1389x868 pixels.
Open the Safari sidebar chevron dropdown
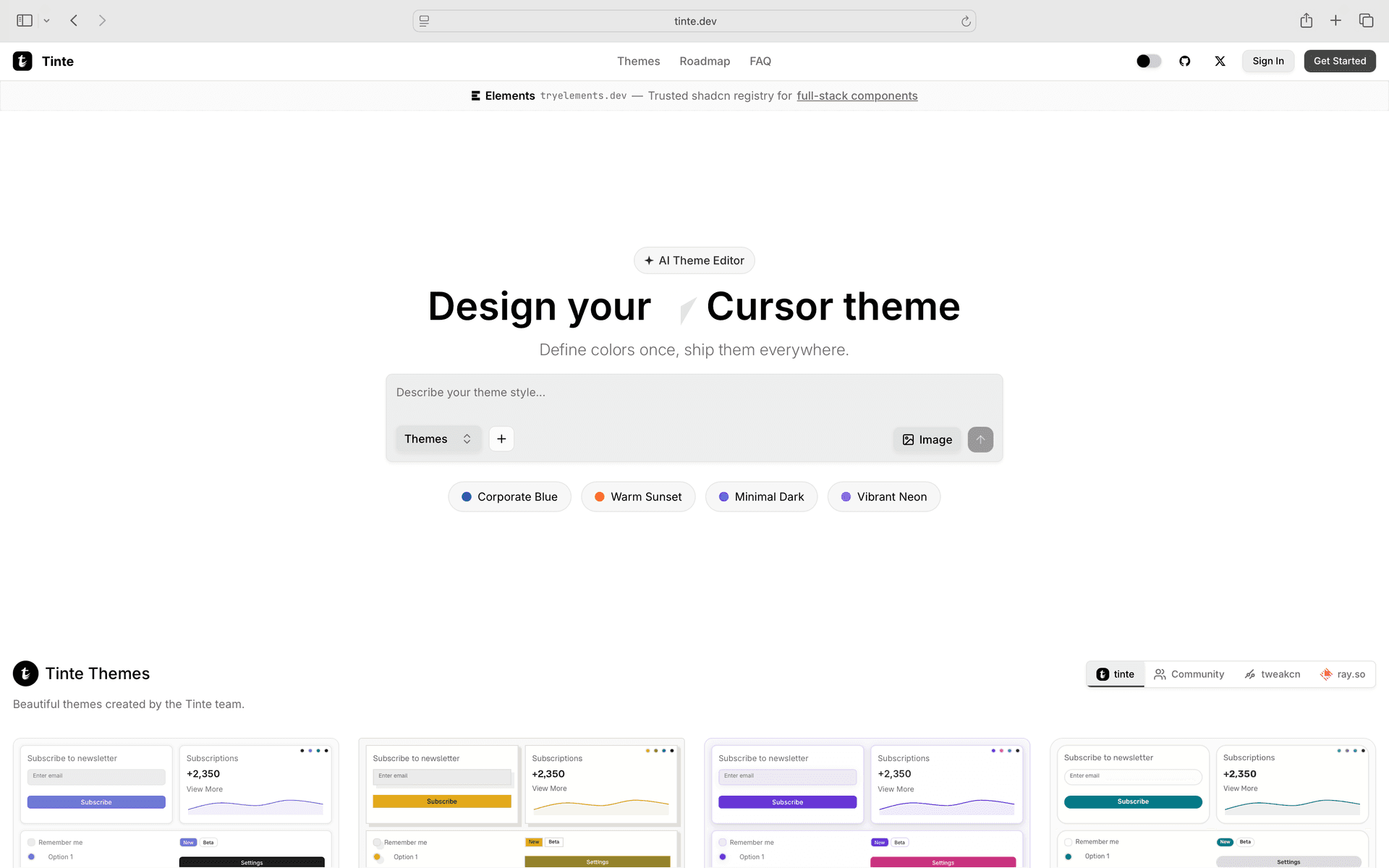pyautogui.click(x=47, y=21)
